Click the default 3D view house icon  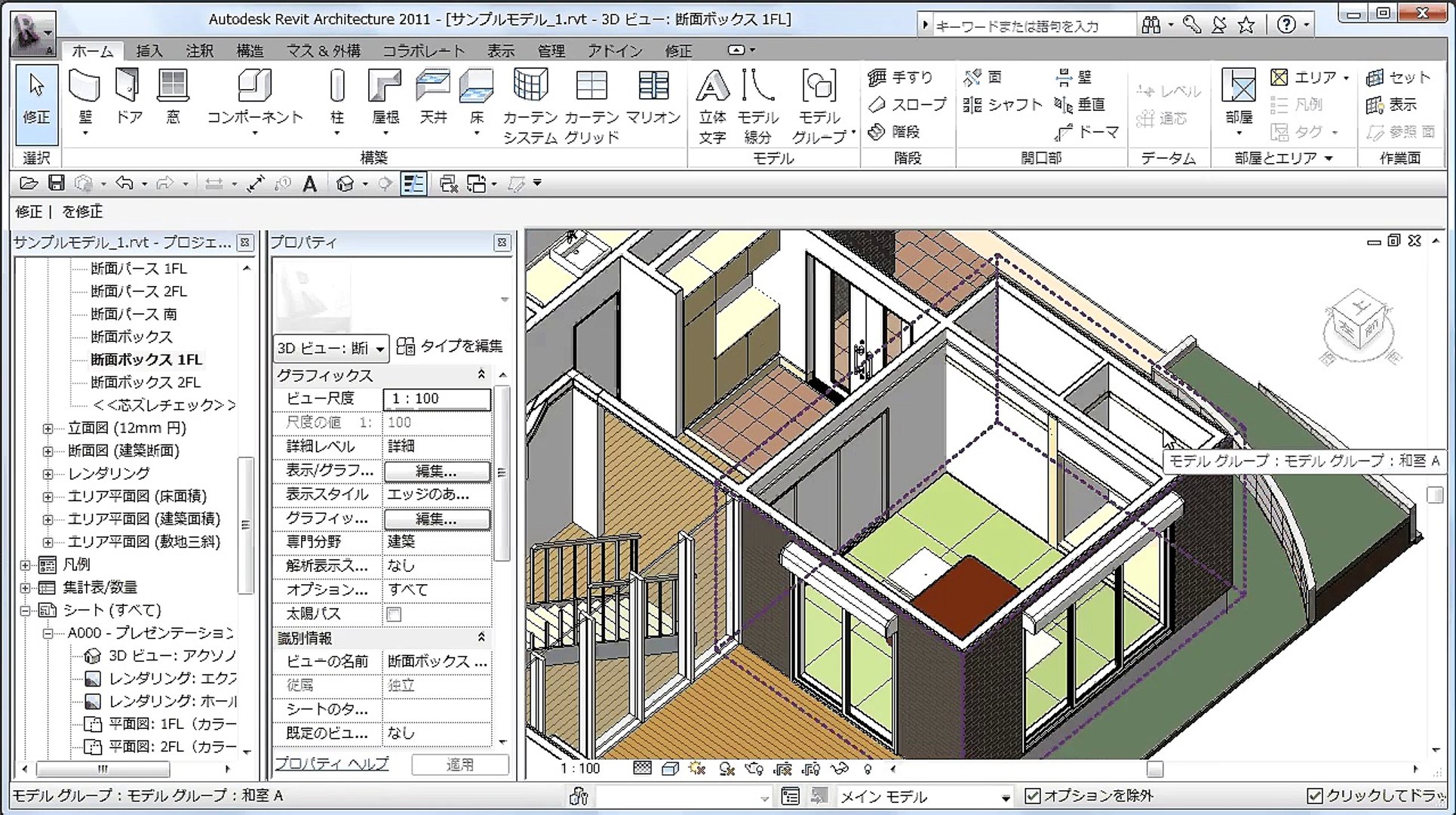pos(345,183)
